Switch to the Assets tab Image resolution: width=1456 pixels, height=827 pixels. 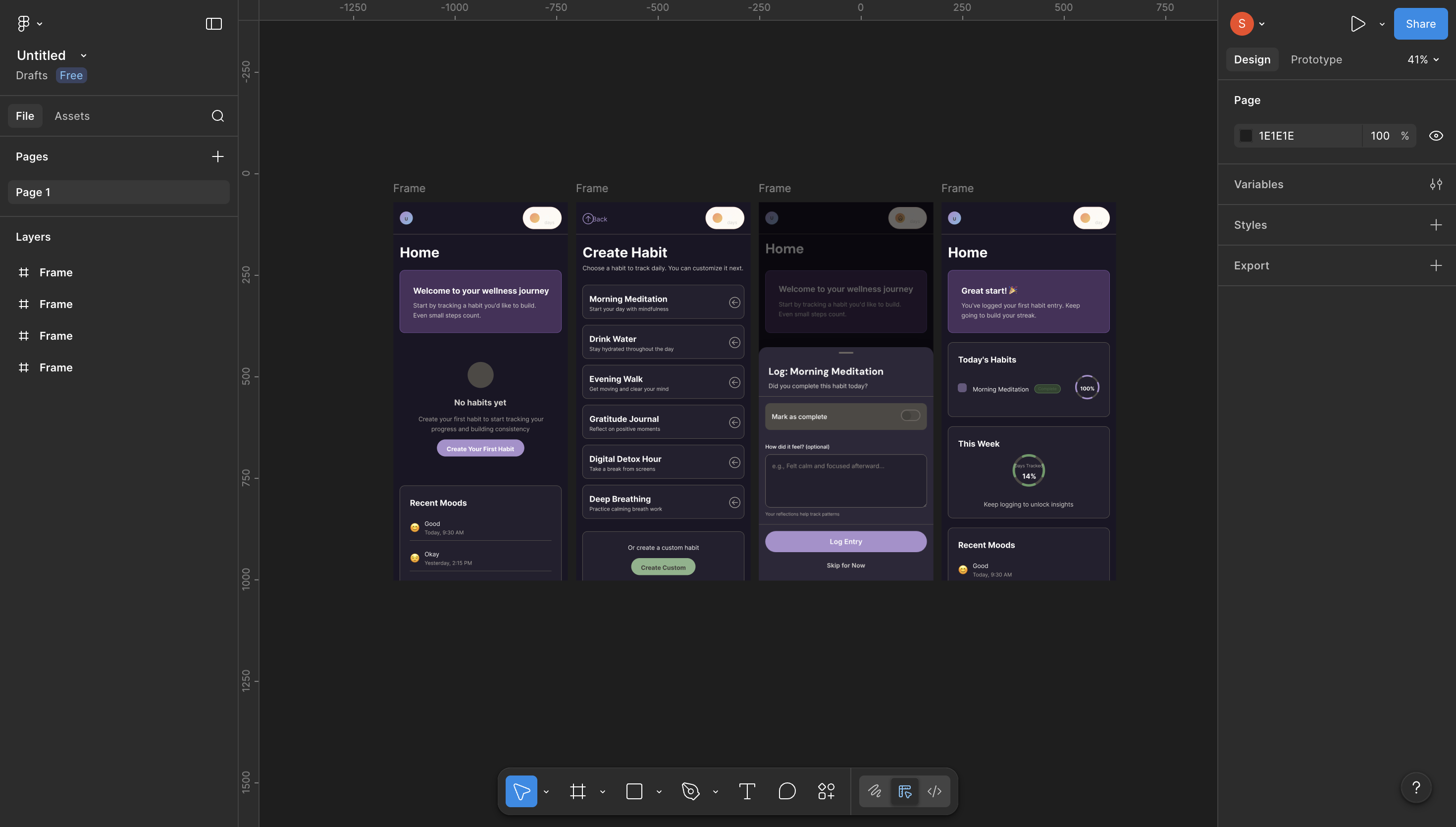(72, 115)
